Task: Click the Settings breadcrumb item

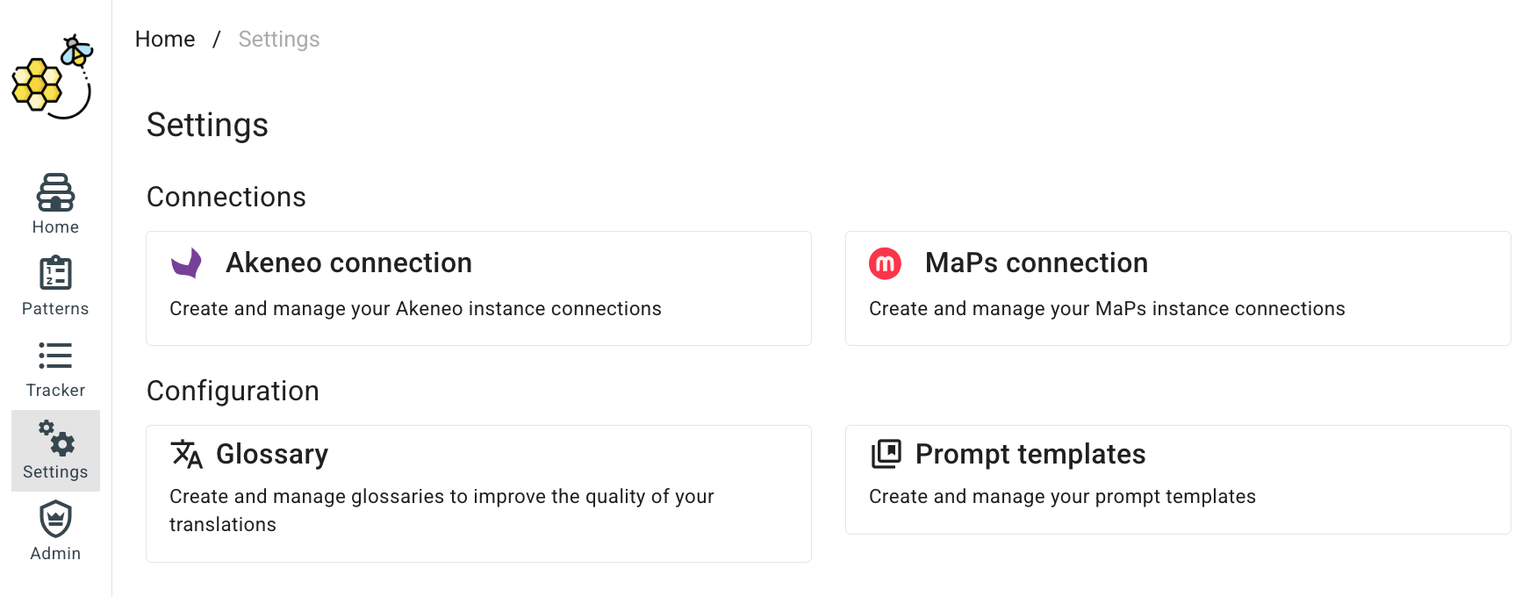Action: [279, 39]
